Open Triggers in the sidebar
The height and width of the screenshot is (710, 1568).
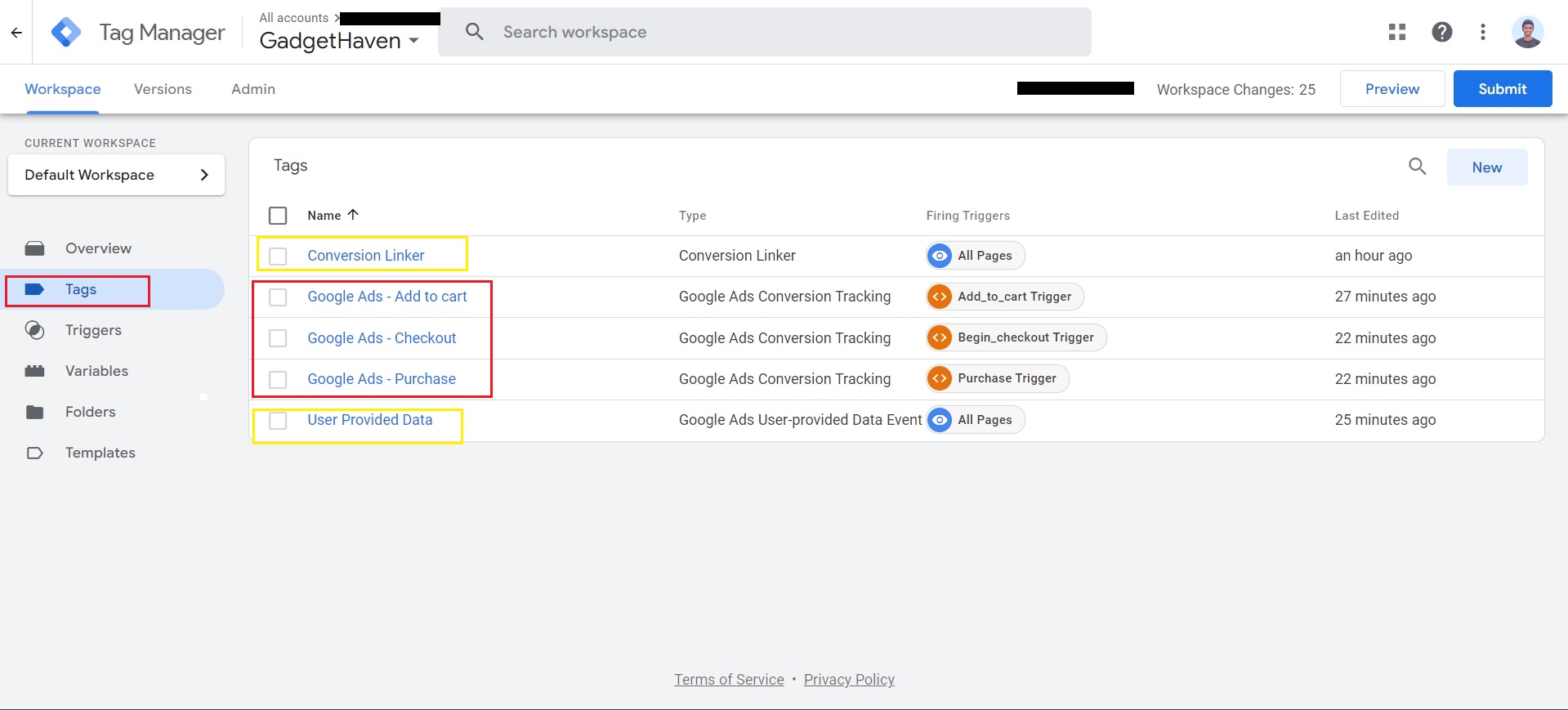coord(93,330)
